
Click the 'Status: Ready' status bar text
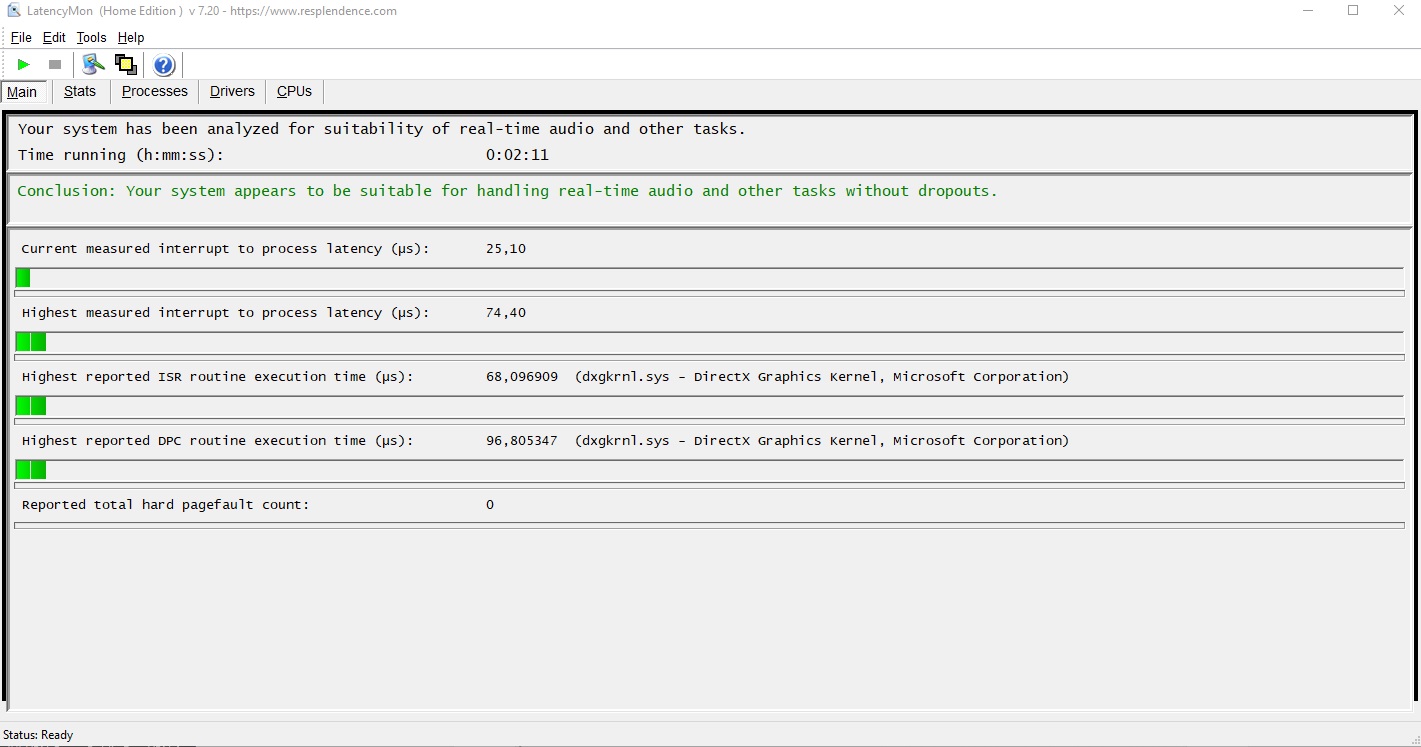[38, 735]
